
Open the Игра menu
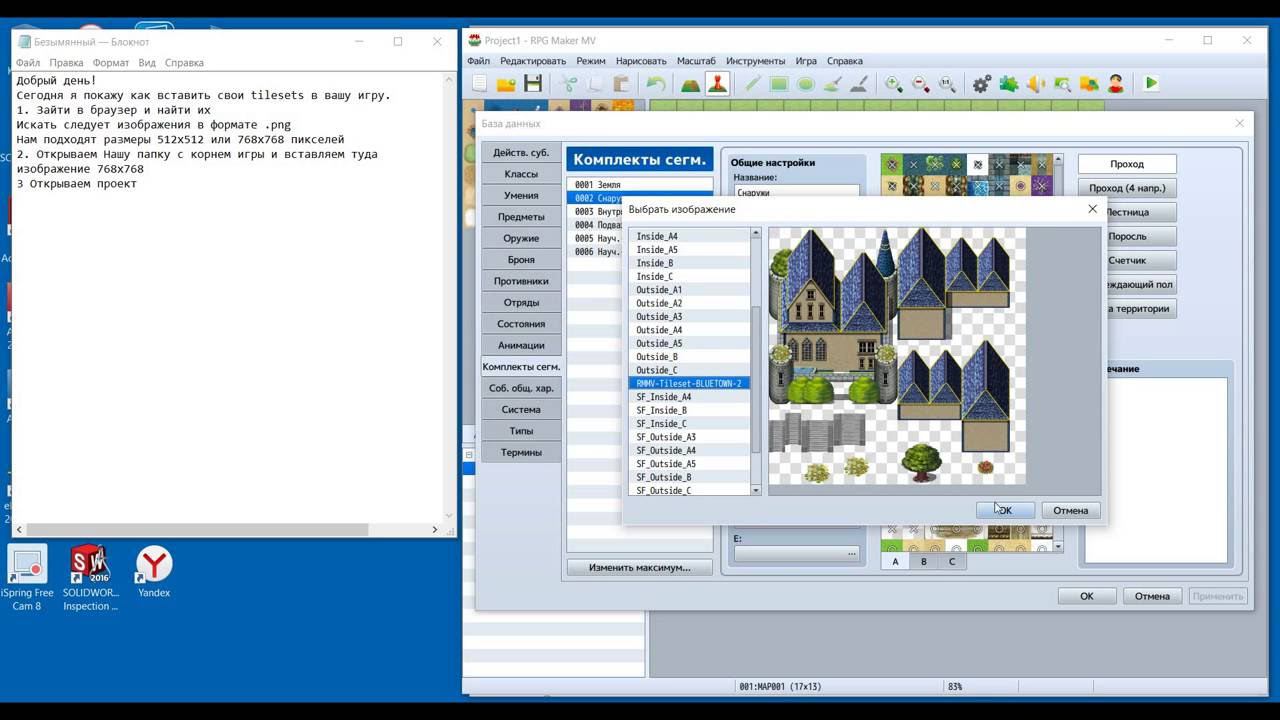806,61
